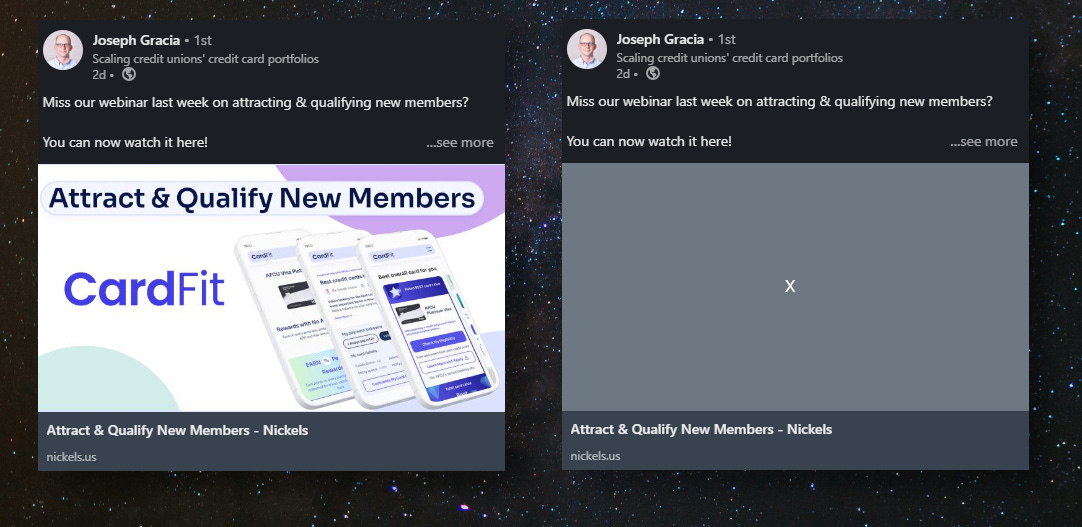Click 'Miss our webinar' sentence in right post
The height and width of the screenshot is (527, 1082).
click(x=779, y=101)
